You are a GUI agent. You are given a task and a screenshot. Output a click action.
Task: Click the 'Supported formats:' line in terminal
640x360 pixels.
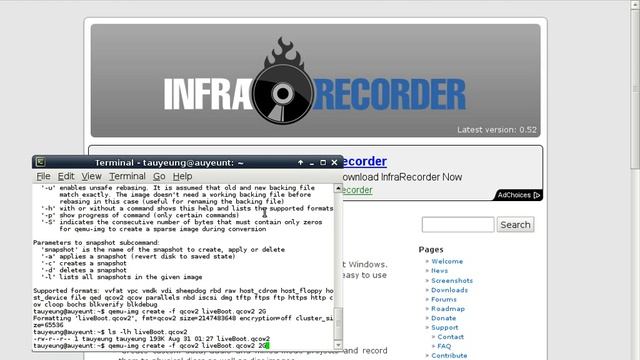[183, 291]
